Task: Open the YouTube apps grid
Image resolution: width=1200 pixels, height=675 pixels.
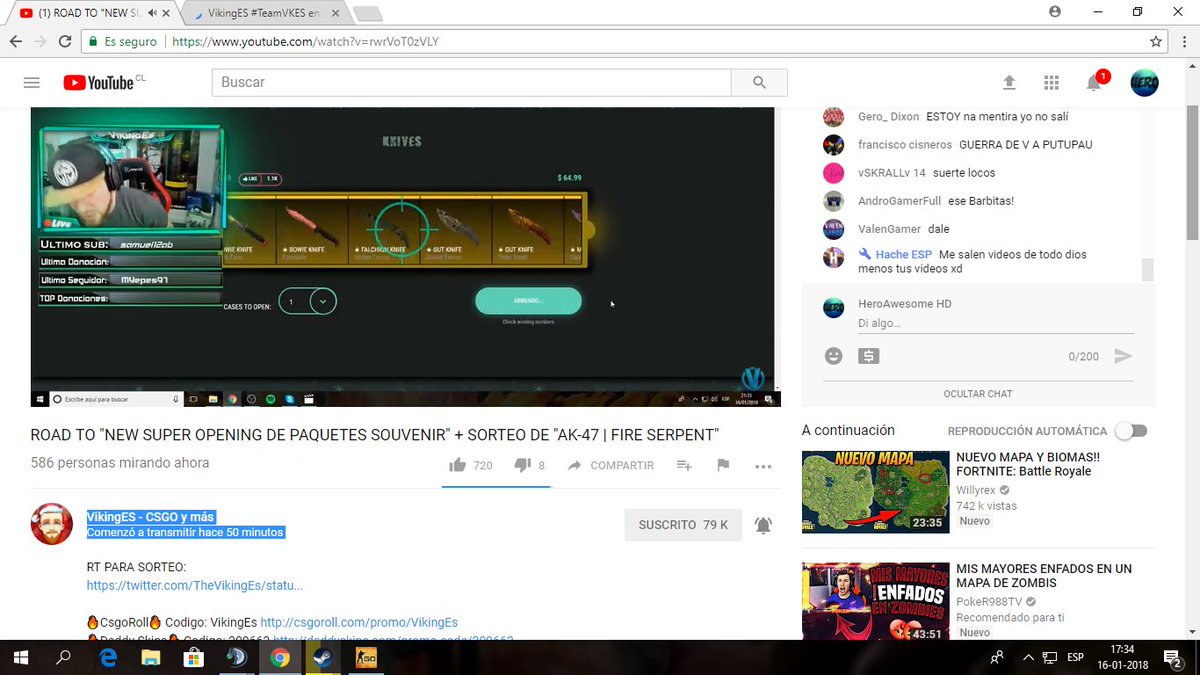Action: click(x=1051, y=83)
